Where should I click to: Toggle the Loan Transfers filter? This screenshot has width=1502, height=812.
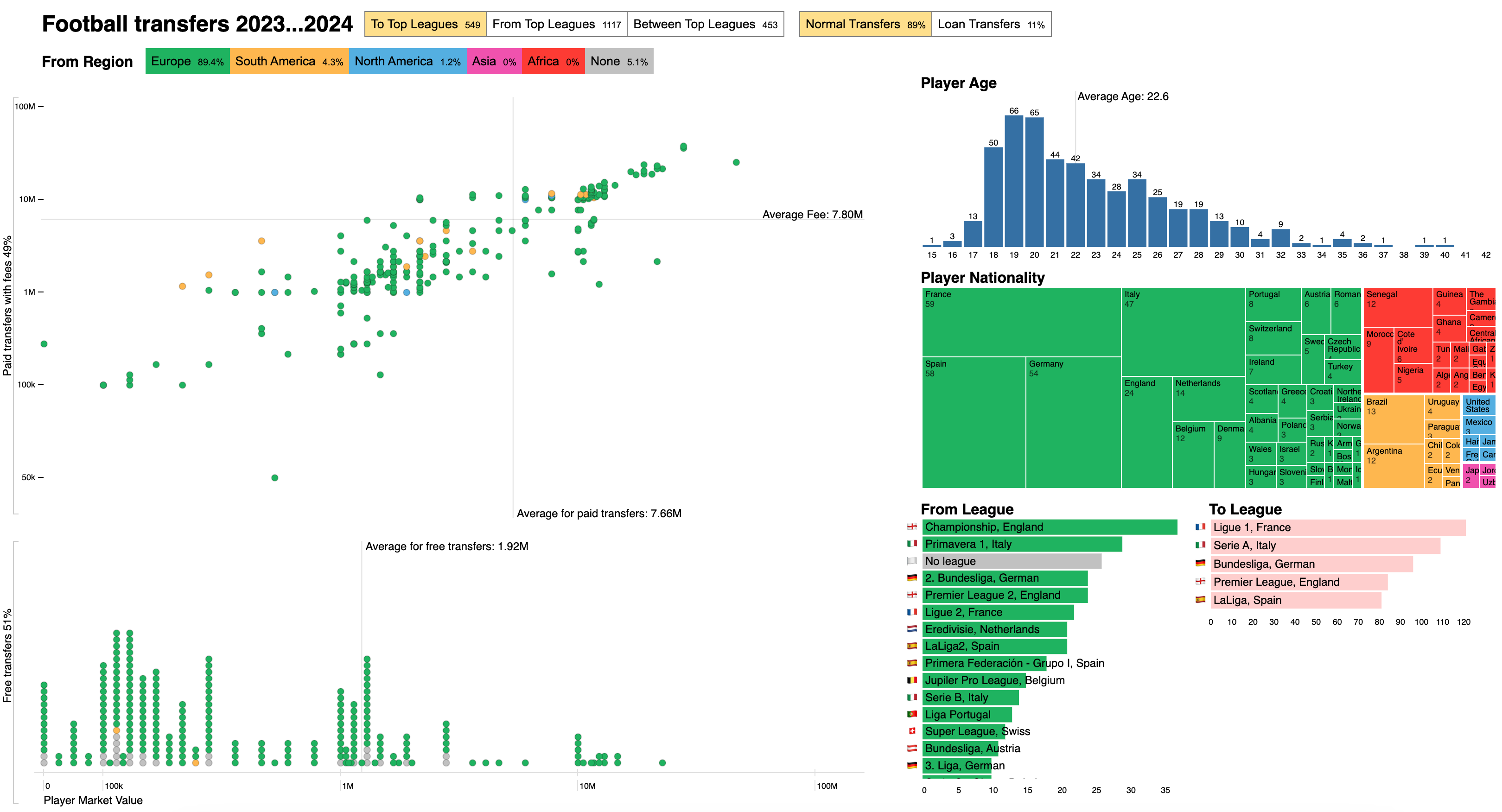tap(991, 25)
